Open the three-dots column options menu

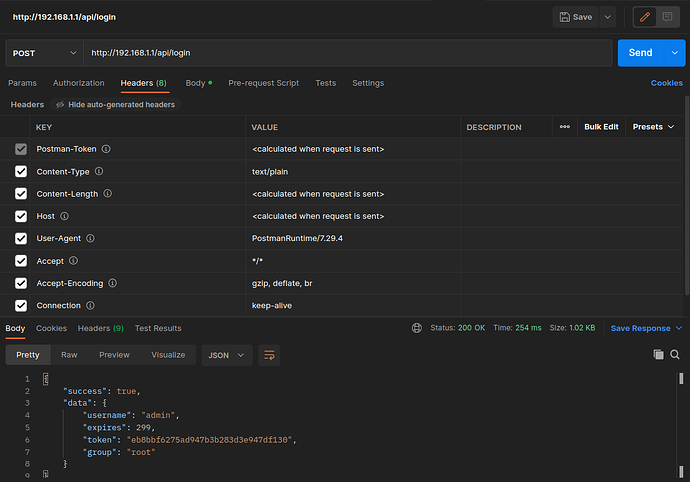click(565, 127)
